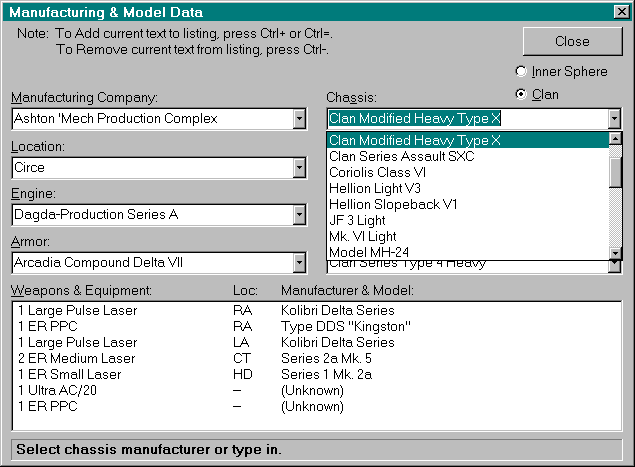The image size is (635, 467).
Task: Select the RA Large Pulse Laser row
Action: (x=317, y=311)
